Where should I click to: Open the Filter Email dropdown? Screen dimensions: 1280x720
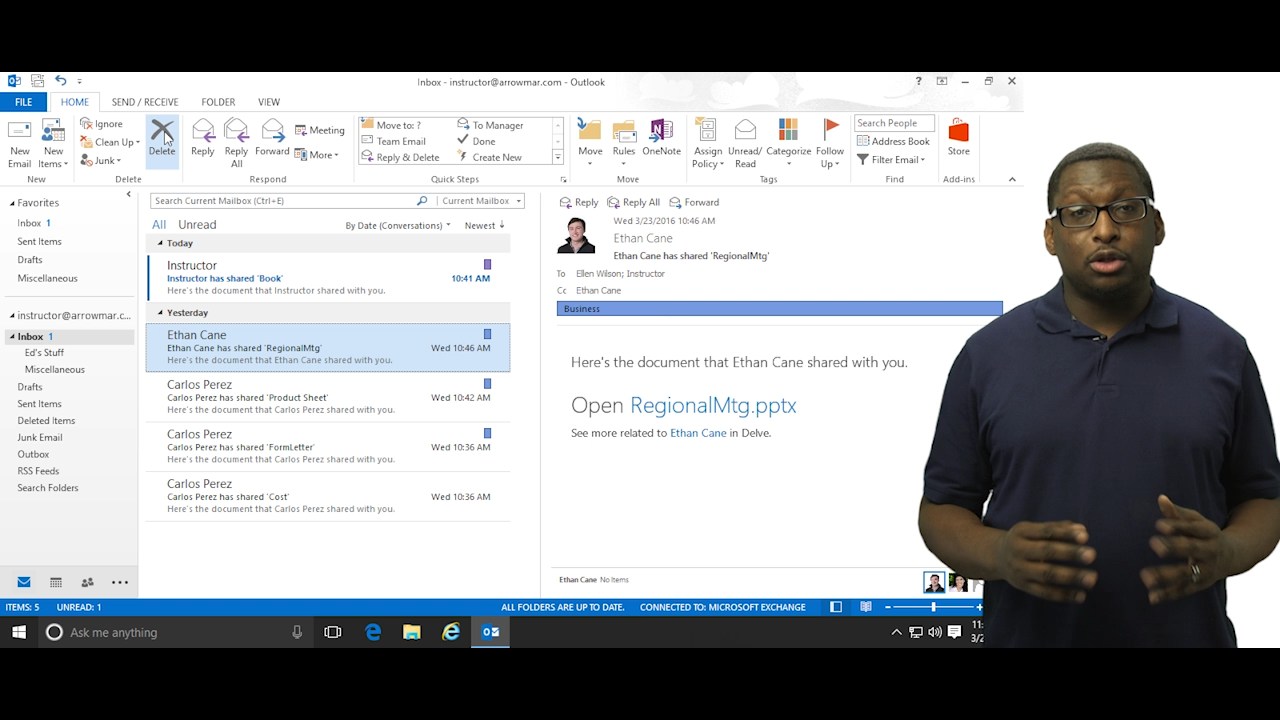890,160
